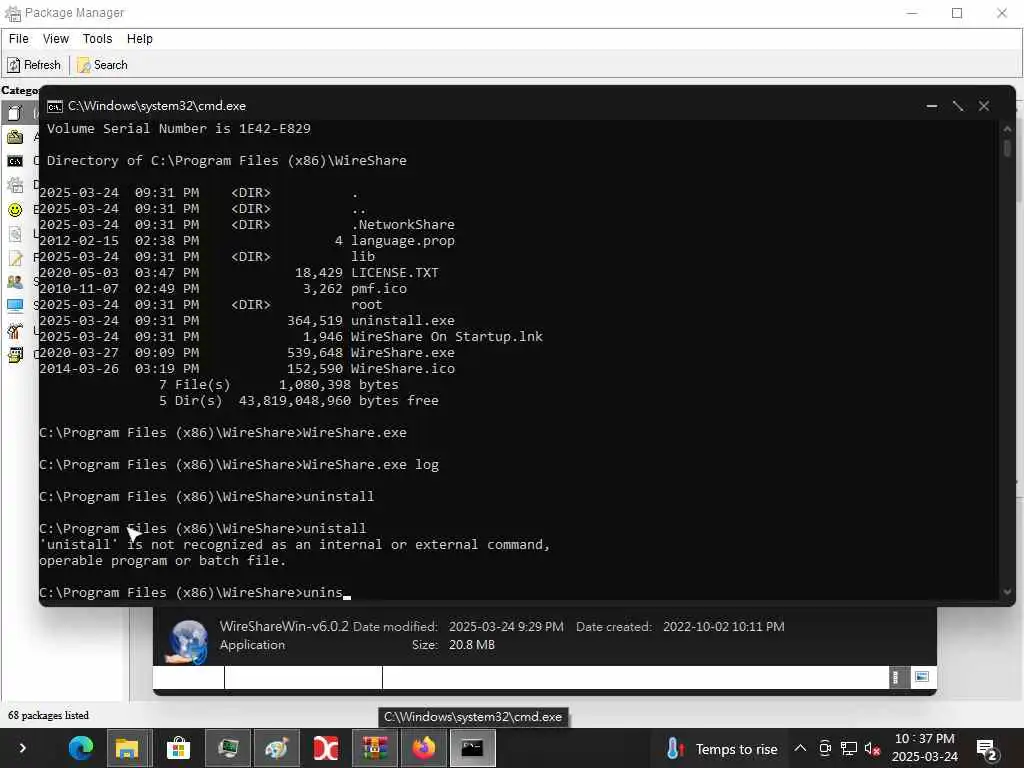The width and height of the screenshot is (1024, 768).
Task: Click the taskbar clock showing 10:37 PM
Action: (x=924, y=748)
